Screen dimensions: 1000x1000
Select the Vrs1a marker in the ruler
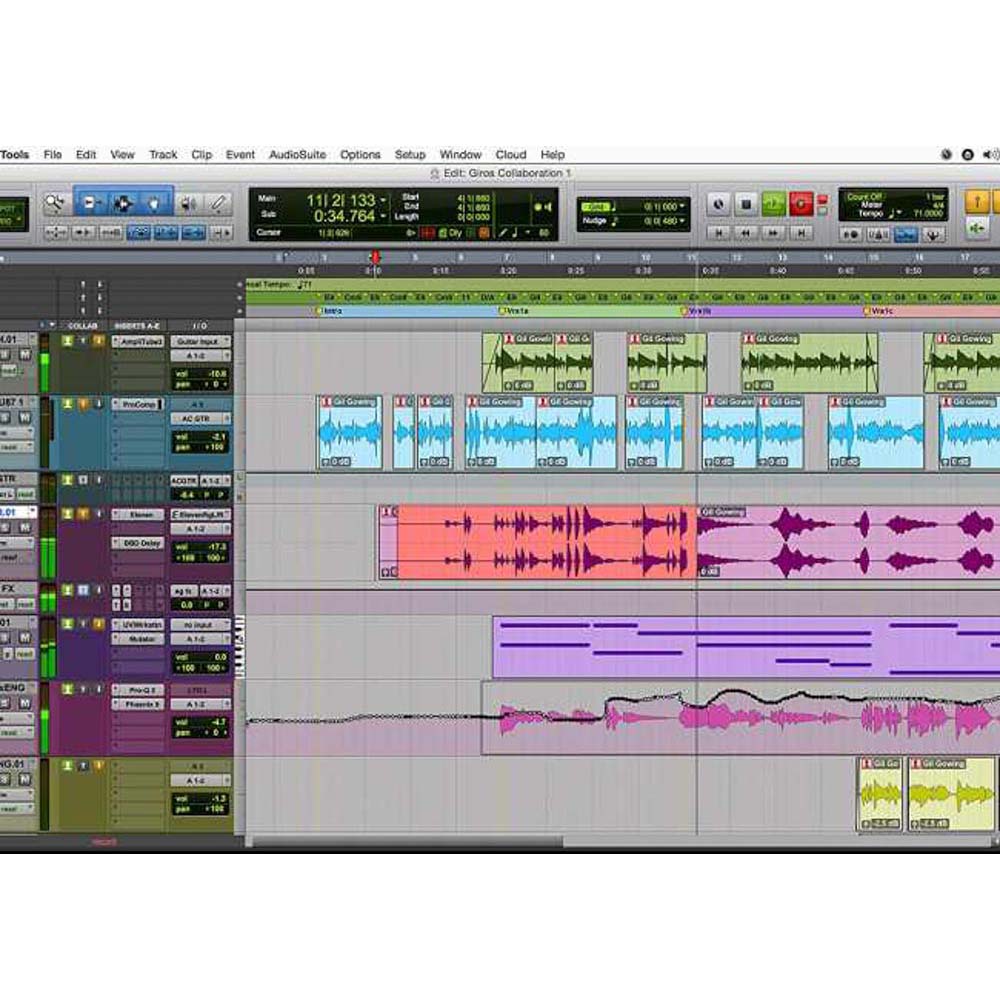(508, 312)
